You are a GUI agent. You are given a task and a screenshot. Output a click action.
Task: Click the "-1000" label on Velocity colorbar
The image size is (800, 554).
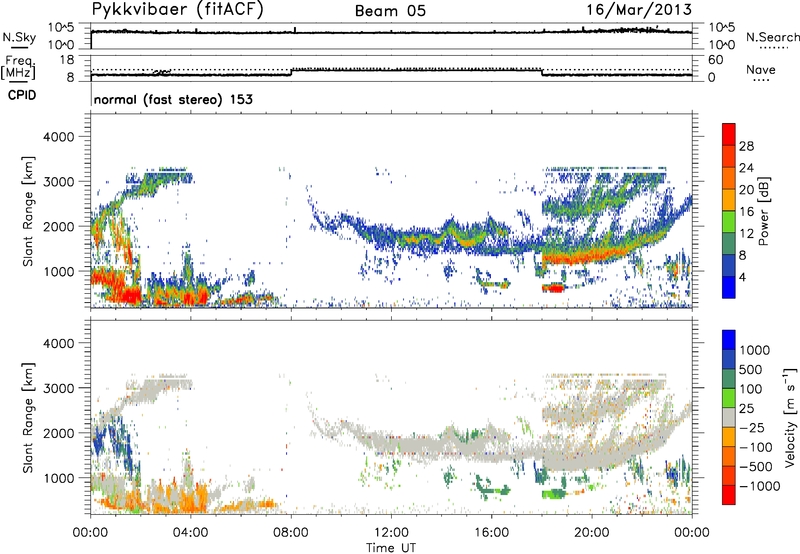(x=759, y=486)
